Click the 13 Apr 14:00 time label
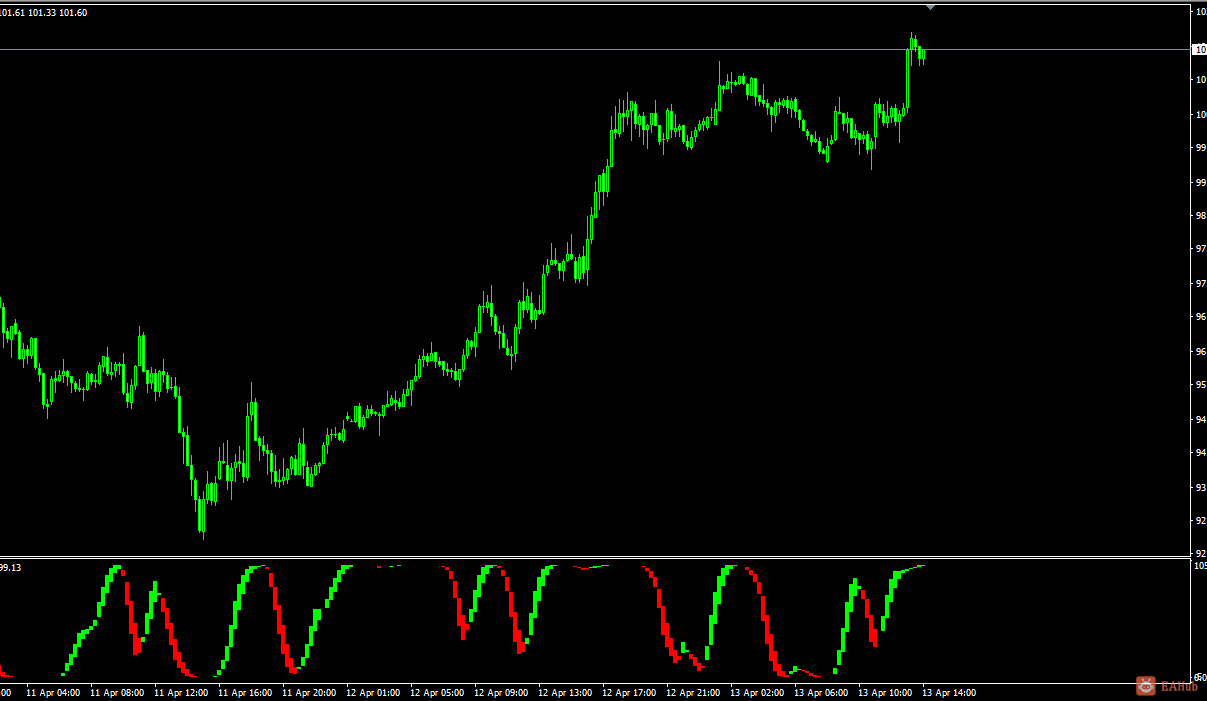The image size is (1207, 701). [x=949, y=692]
